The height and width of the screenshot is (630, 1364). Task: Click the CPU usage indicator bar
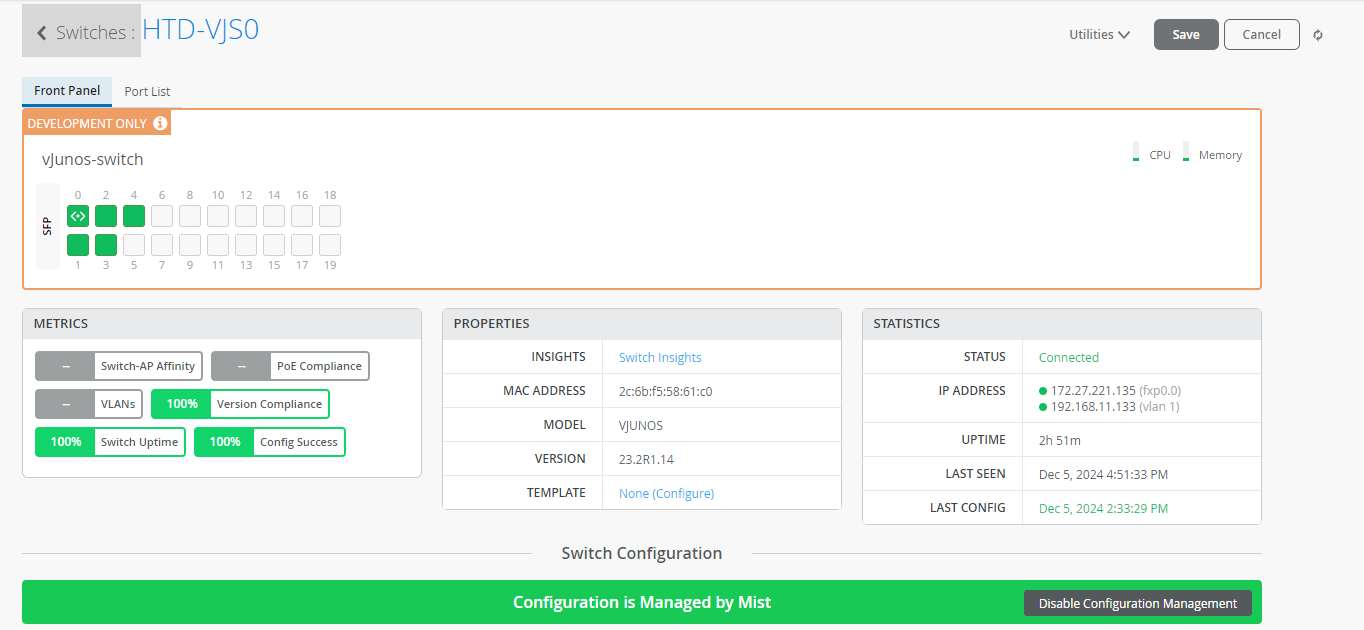pyautogui.click(x=1136, y=152)
